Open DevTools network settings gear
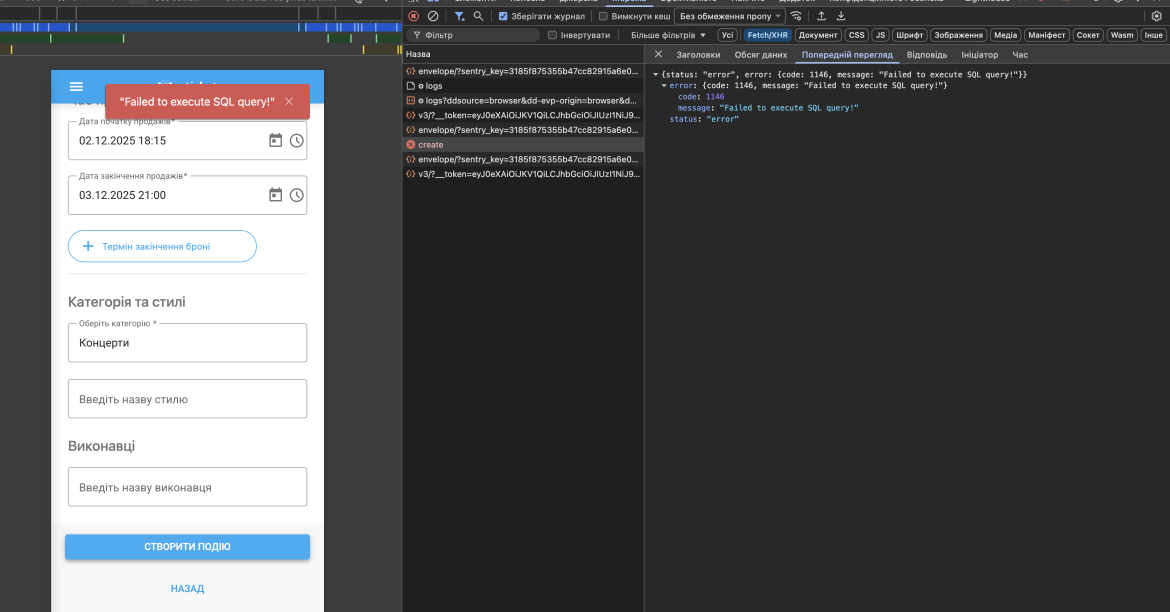Image resolution: width=1170 pixels, height=612 pixels. pos(1157,16)
